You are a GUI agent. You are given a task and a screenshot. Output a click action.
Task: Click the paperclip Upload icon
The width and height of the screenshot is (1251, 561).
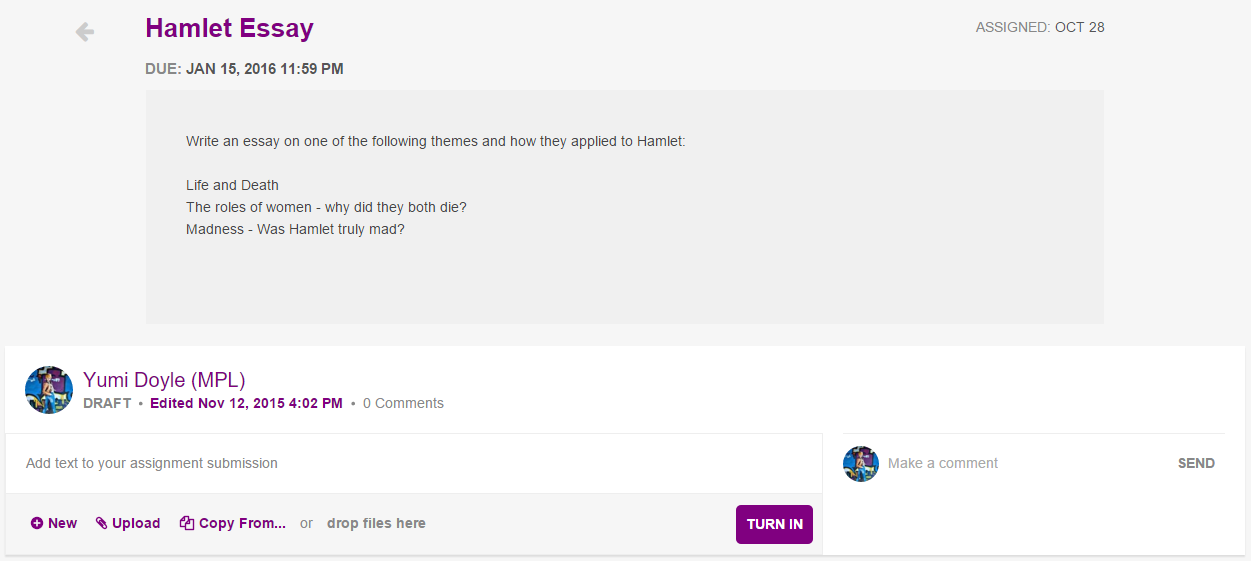101,523
